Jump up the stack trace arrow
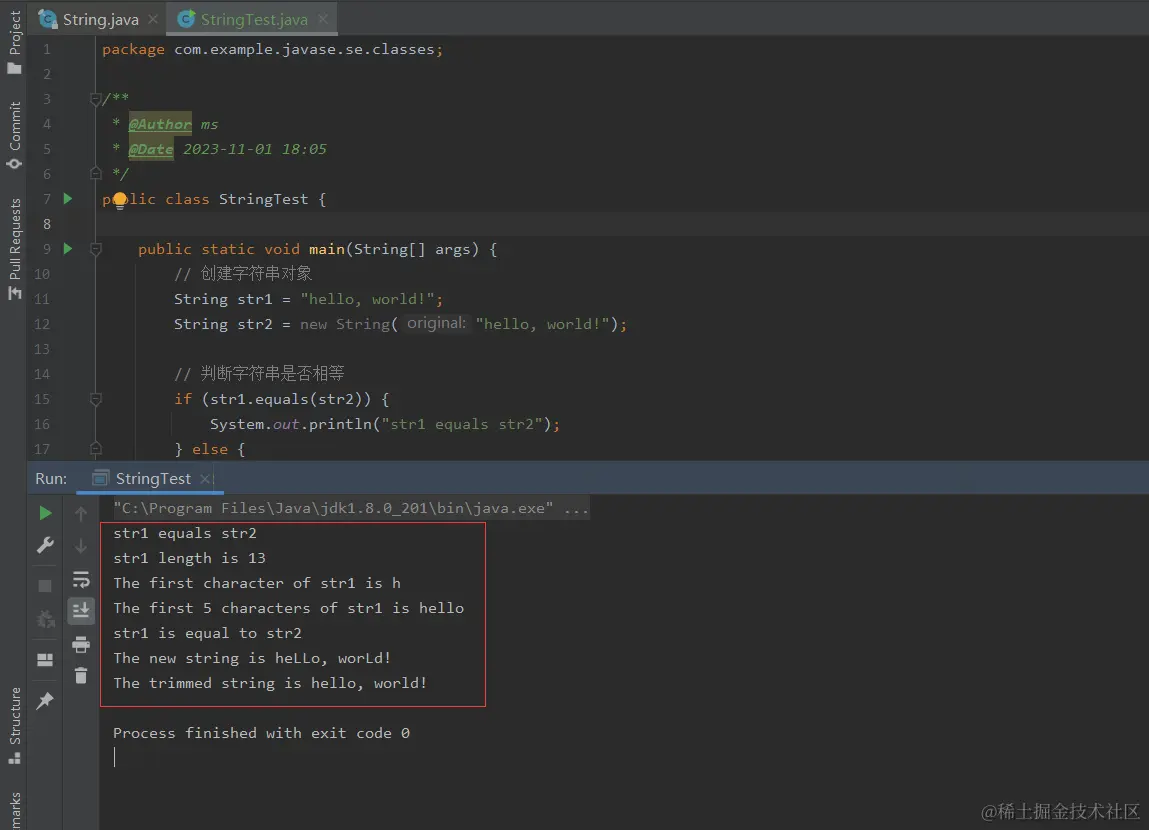Image resolution: width=1149 pixels, height=830 pixels. pos(81,514)
